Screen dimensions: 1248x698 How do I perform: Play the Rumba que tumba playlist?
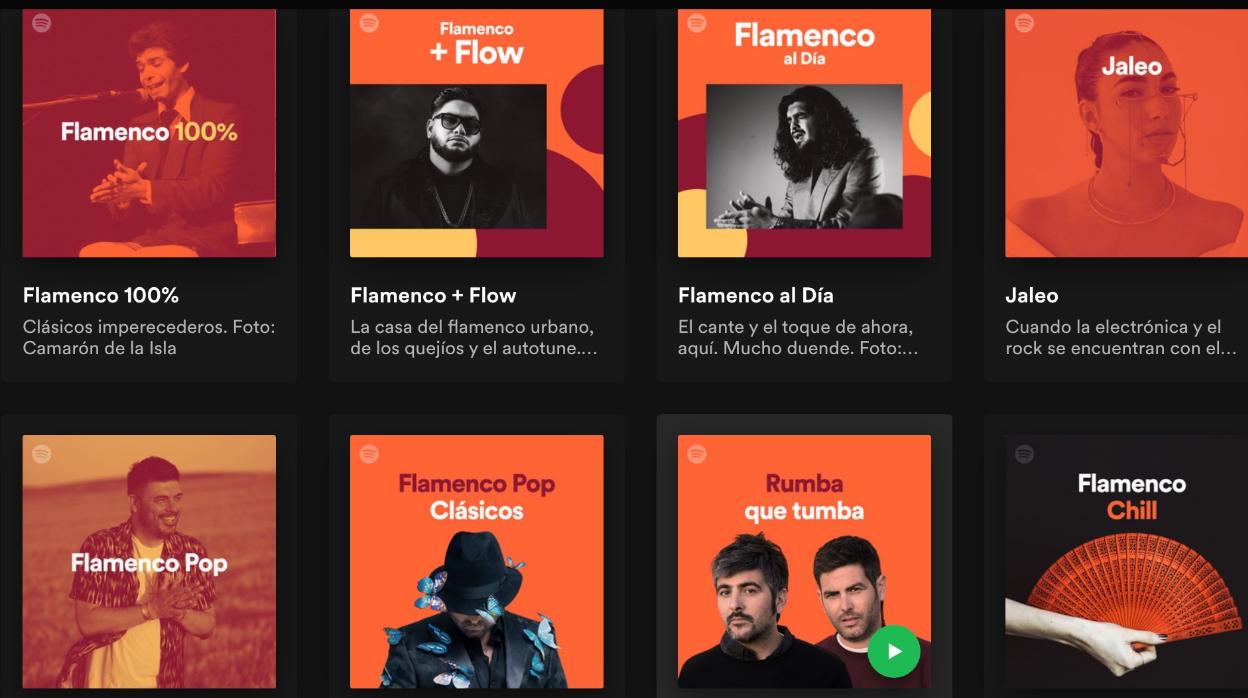(x=894, y=651)
